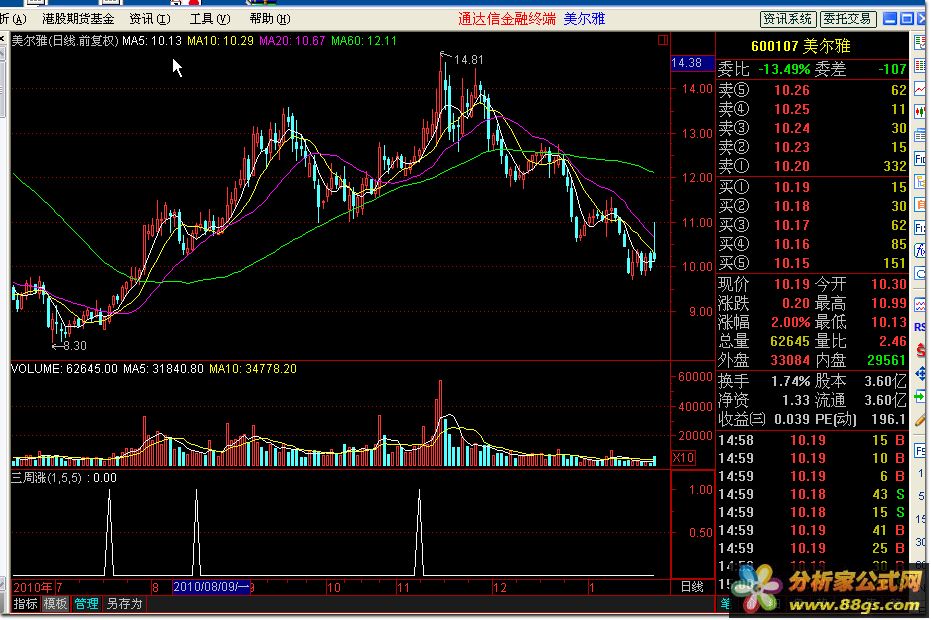Viewport: 931px width, 620px height.
Task: Click the small red square chart toggle icon
Action: (663, 40)
